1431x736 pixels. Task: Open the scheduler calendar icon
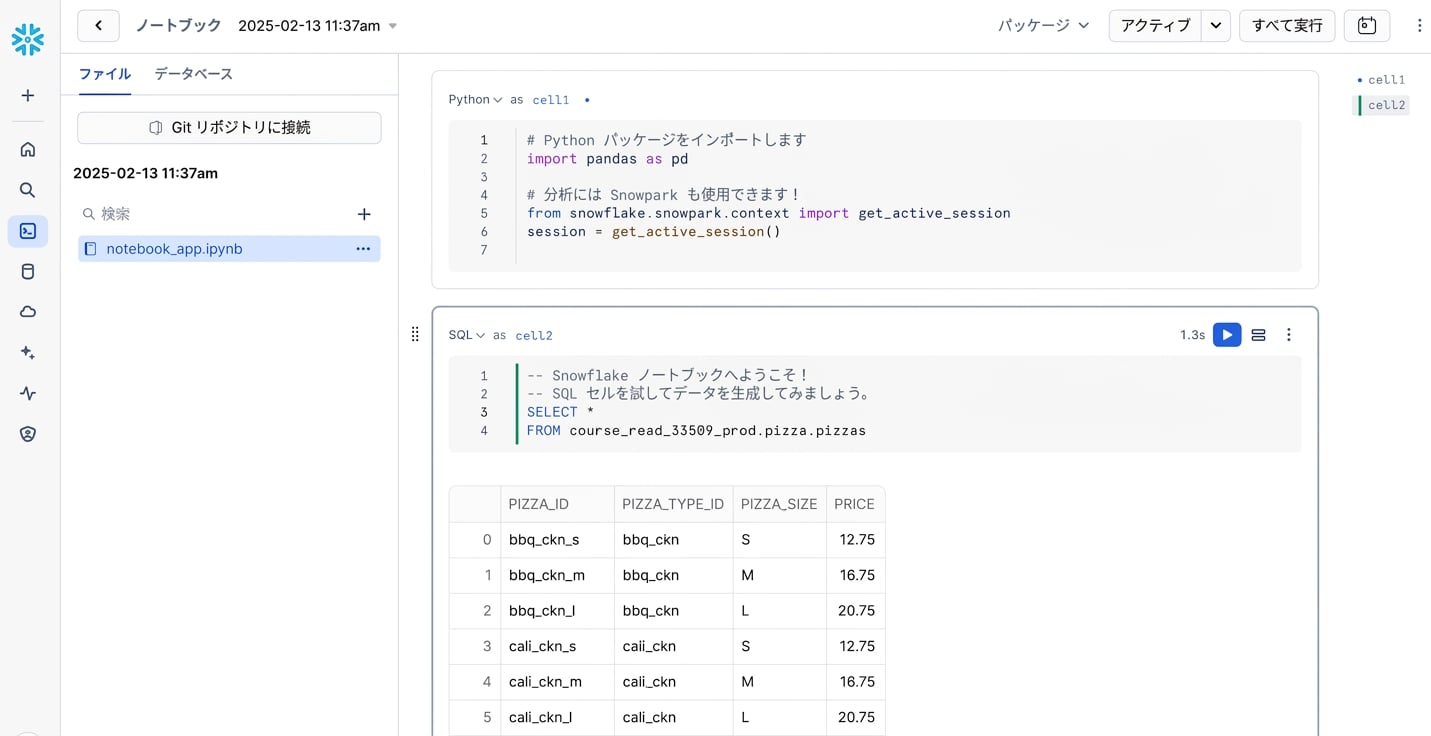1367,26
